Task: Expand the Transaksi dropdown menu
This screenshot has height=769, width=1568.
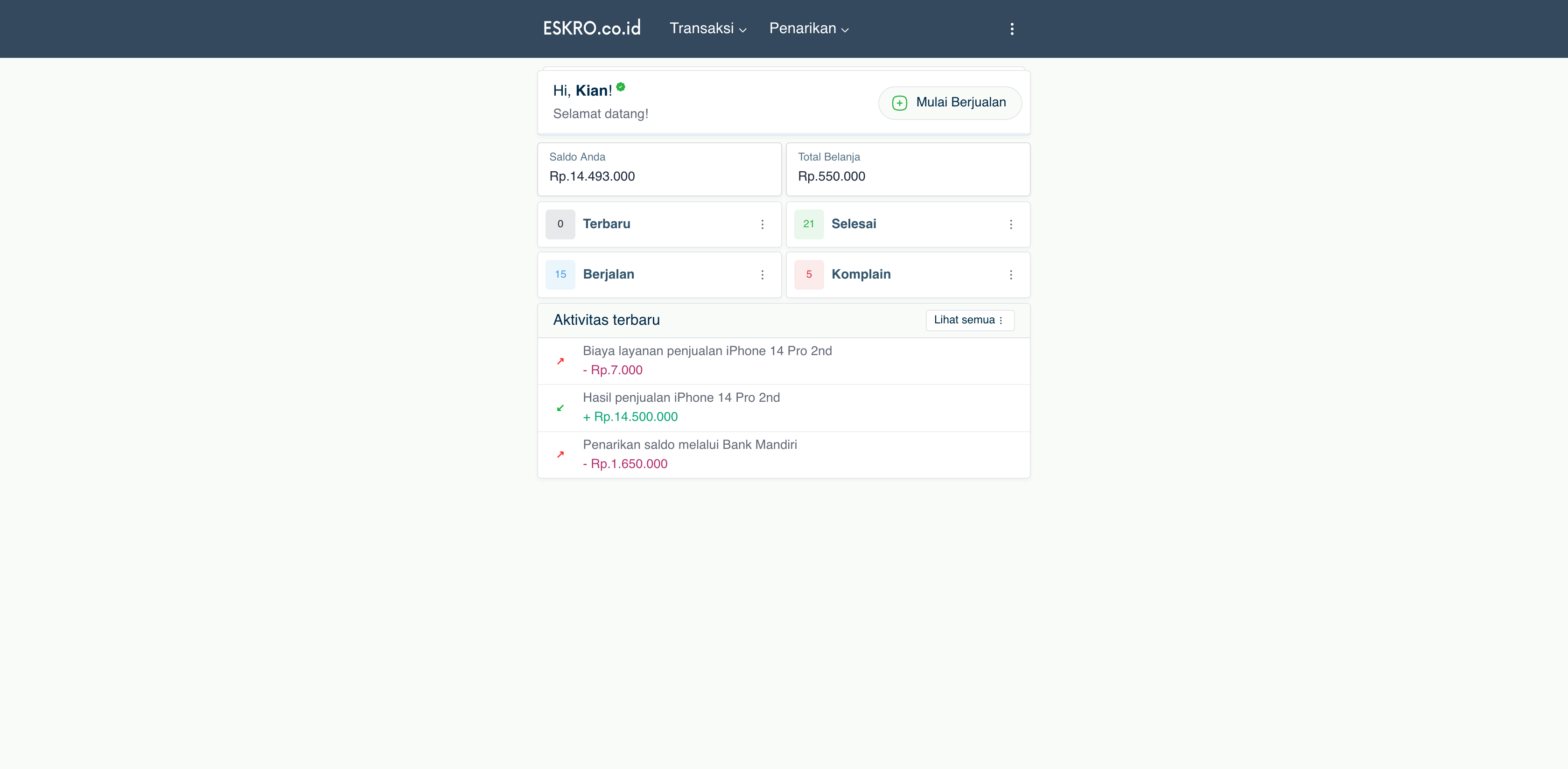Action: [707, 28]
